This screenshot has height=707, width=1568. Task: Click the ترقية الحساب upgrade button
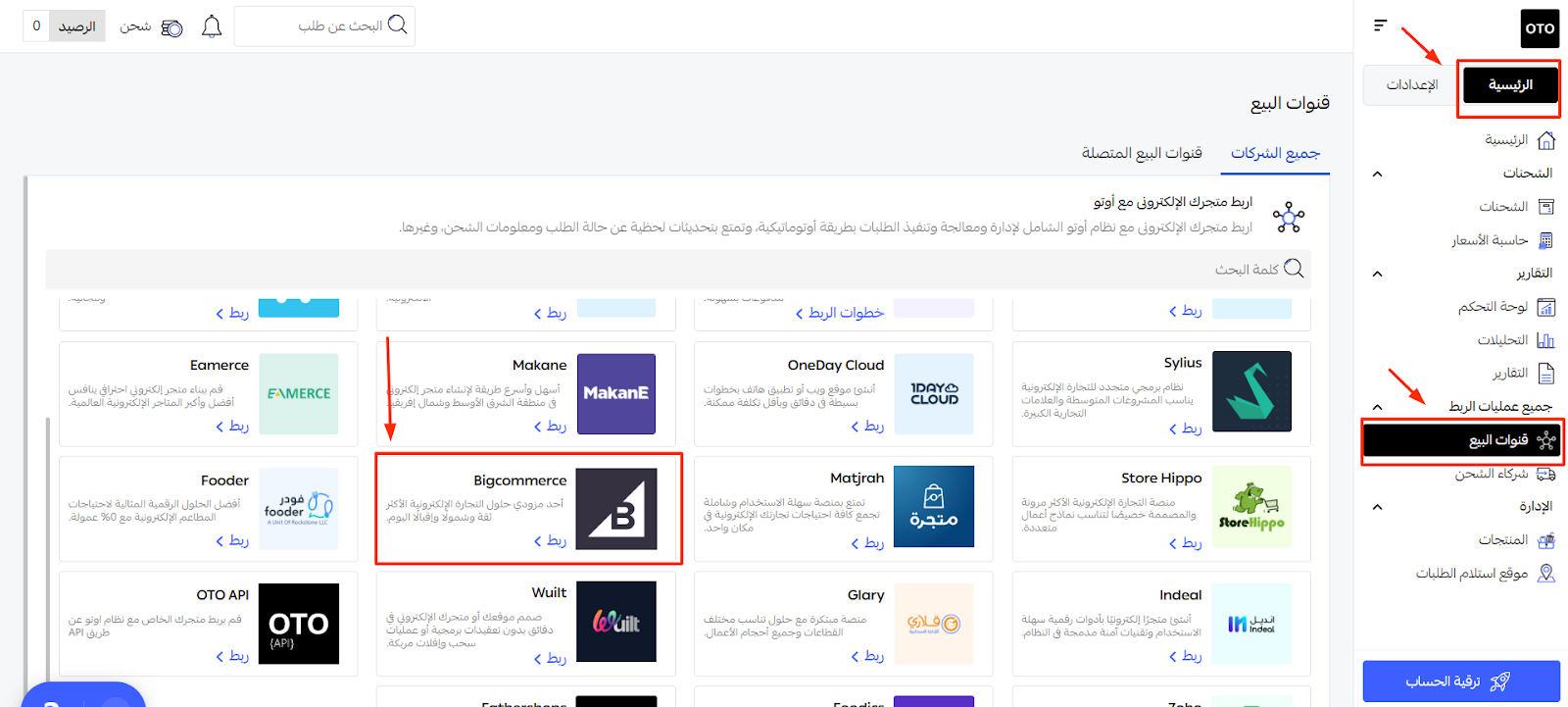[1461, 682]
